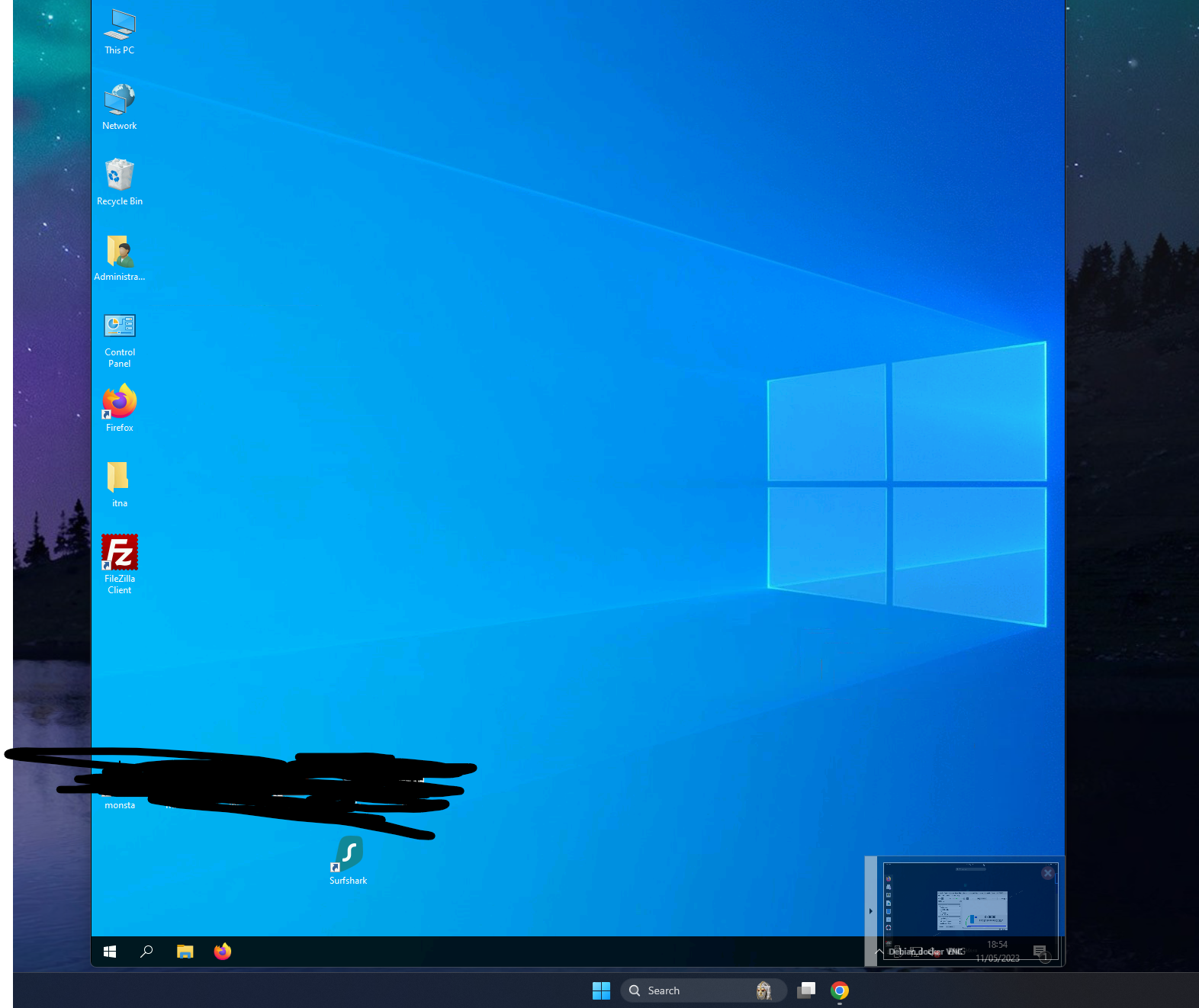
Task: Click the remote Windows 10 Start button
Action: click(x=110, y=952)
